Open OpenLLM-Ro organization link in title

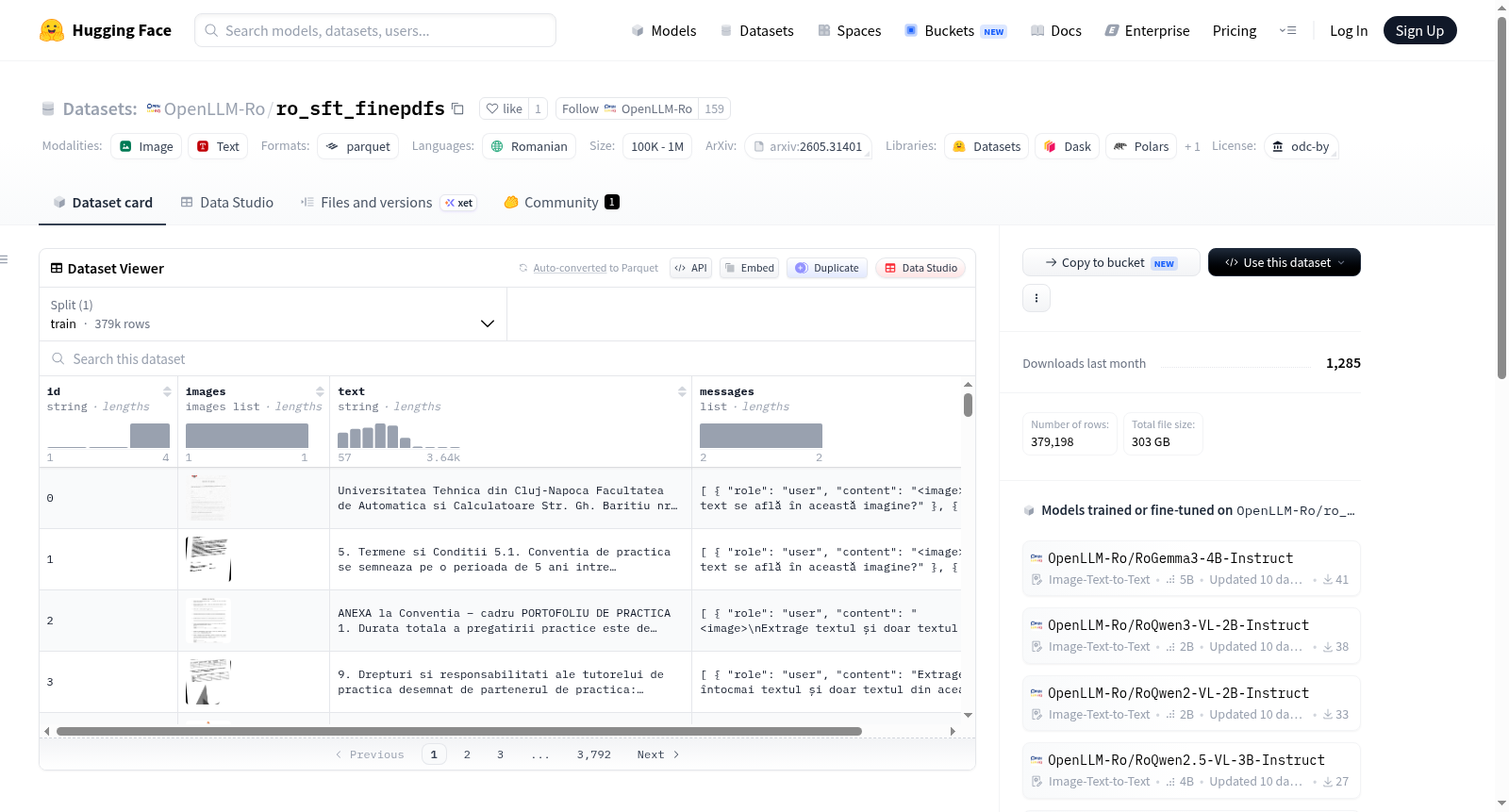click(x=214, y=108)
